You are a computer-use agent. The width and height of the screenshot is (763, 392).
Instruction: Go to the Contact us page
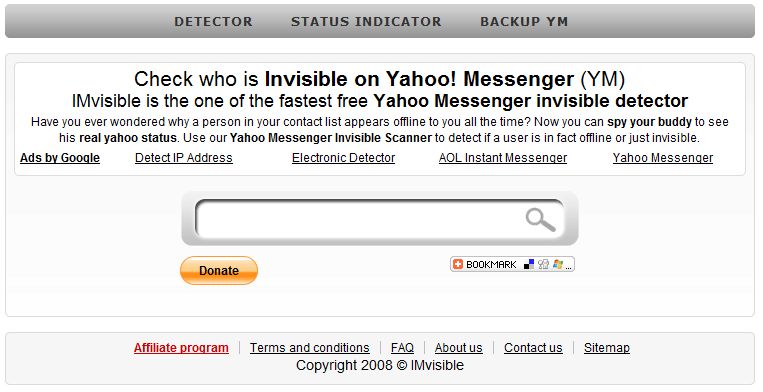pyautogui.click(x=533, y=348)
